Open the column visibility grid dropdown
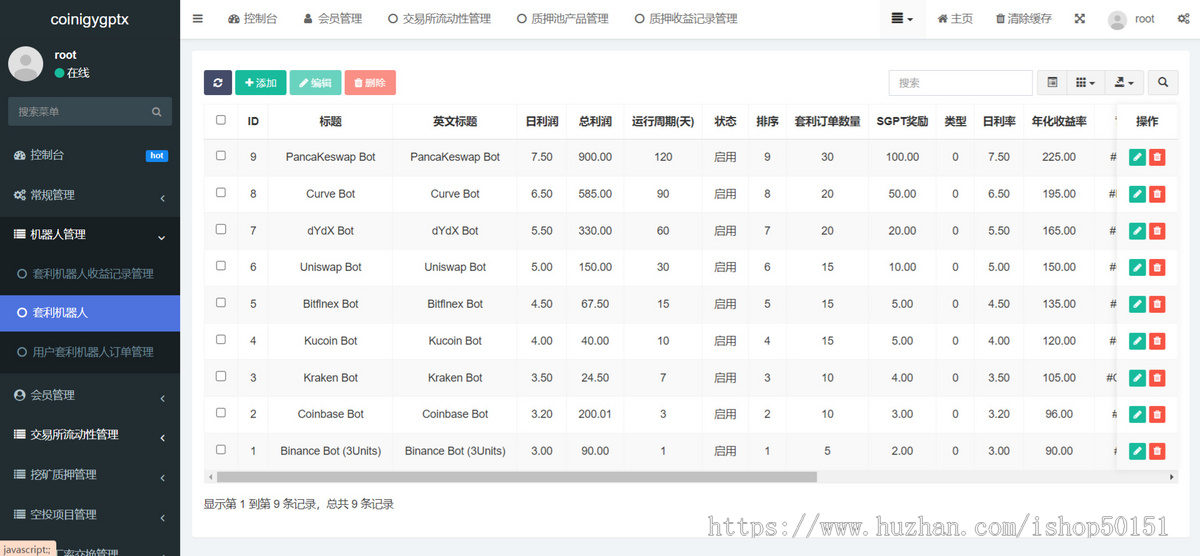This screenshot has width=1200, height=556. [x=1084, y=83]
